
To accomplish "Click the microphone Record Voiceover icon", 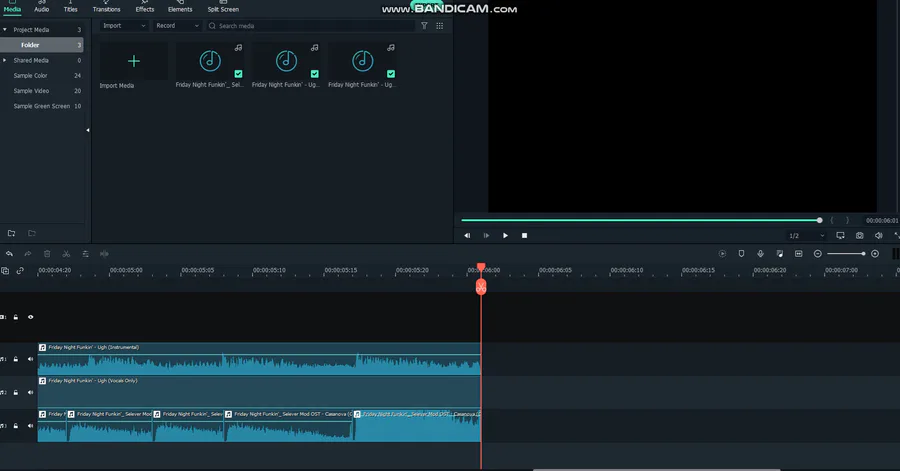I will click(760, 254).
